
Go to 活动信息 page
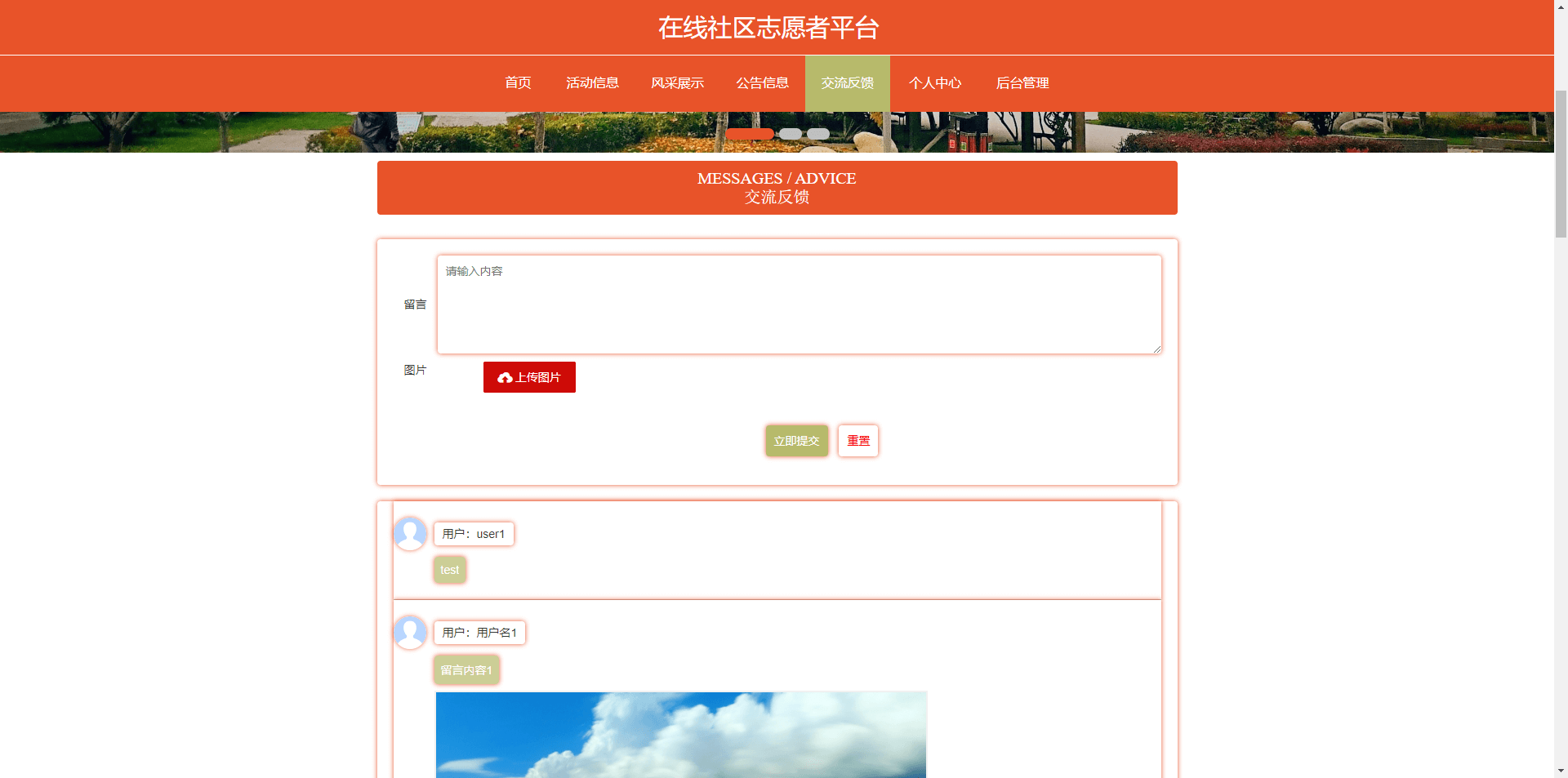click(592, 83)
